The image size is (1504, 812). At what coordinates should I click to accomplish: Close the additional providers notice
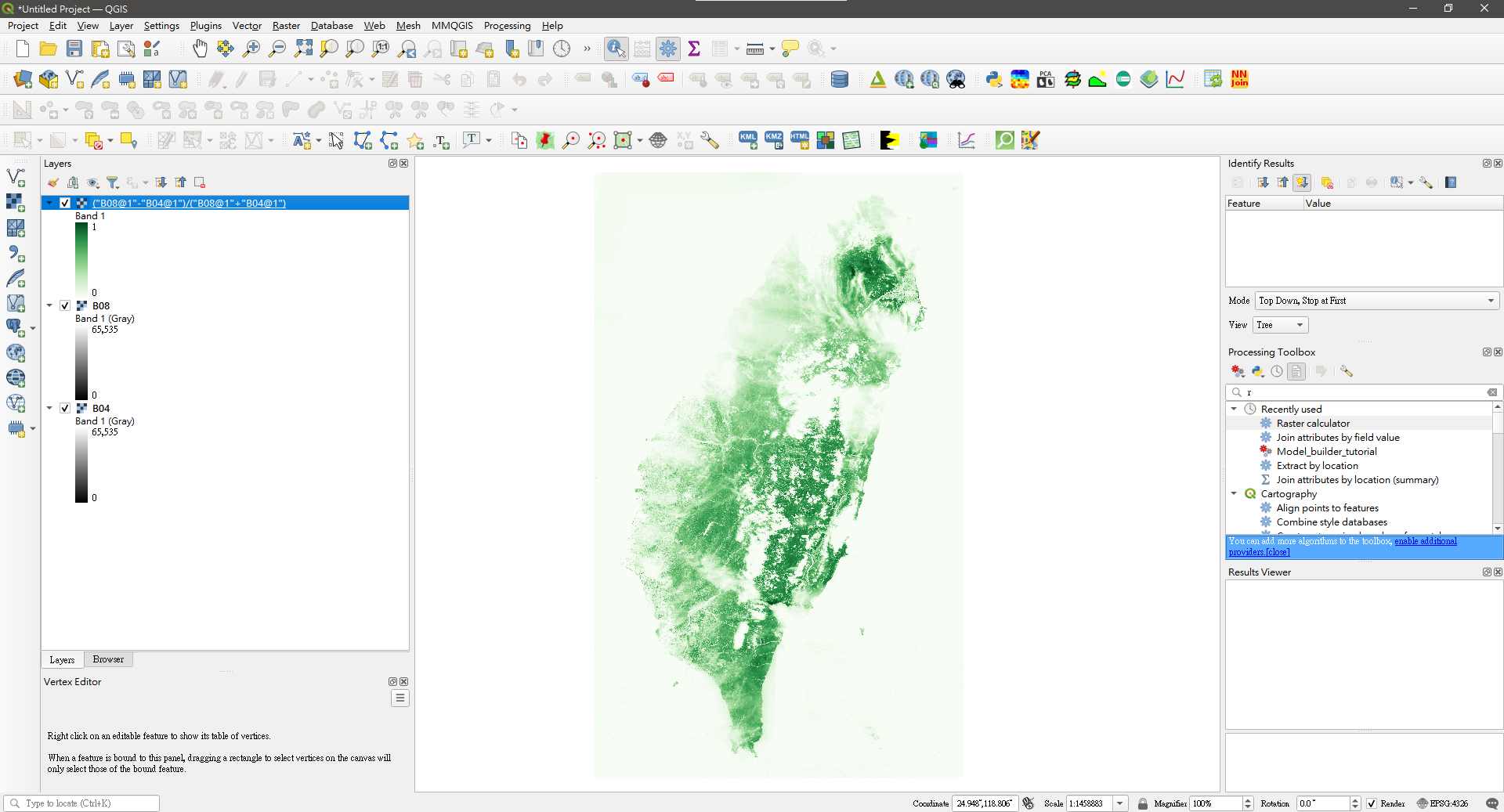(x=1276, y=552)
